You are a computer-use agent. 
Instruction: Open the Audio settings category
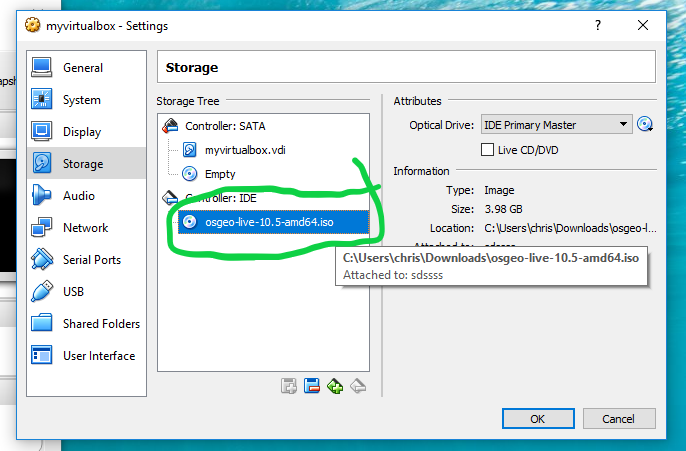pos(86,196)
